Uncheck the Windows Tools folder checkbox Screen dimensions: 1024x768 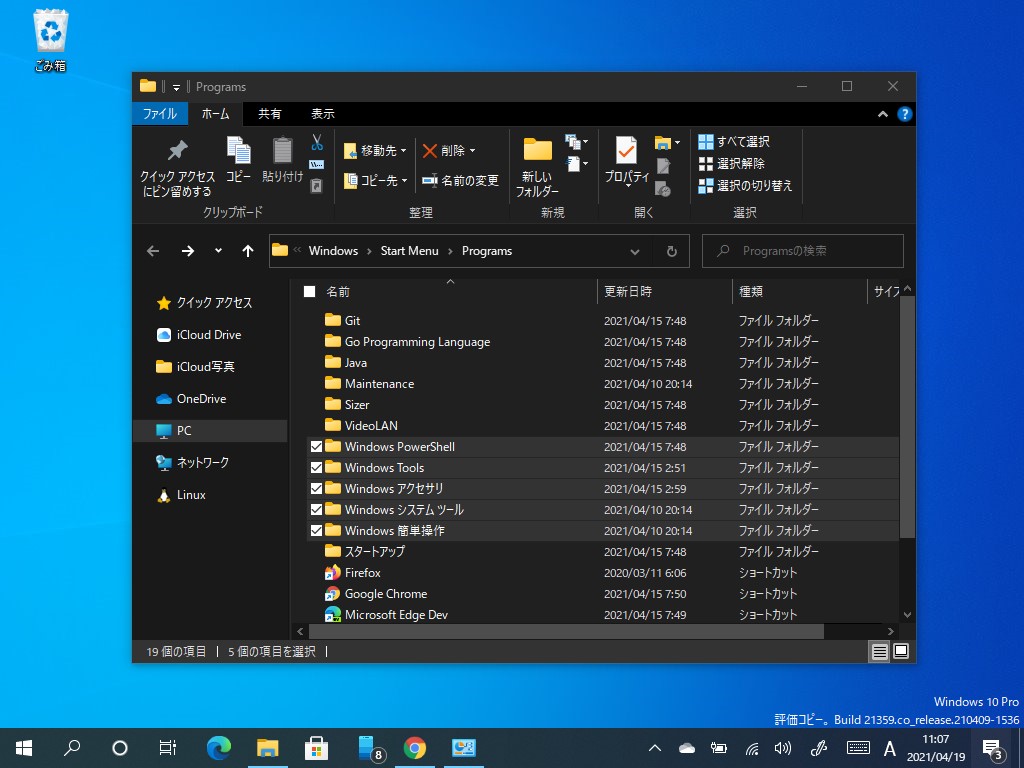tap(316, 467)
